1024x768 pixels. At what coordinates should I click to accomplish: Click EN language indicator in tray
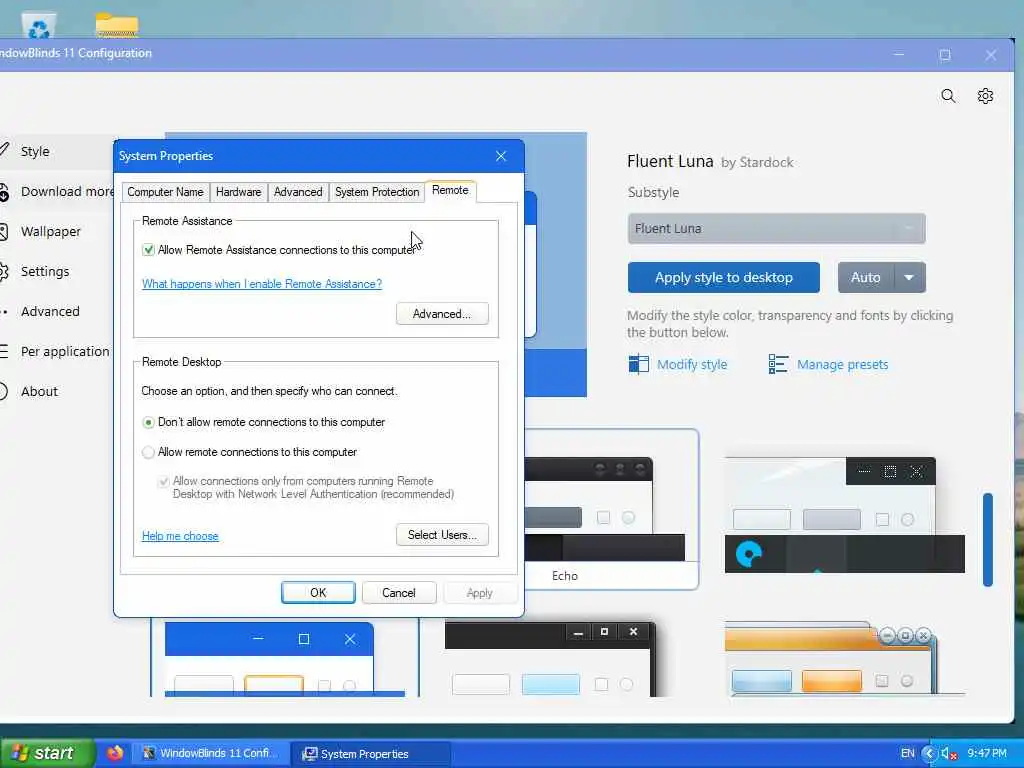[908, 754]
